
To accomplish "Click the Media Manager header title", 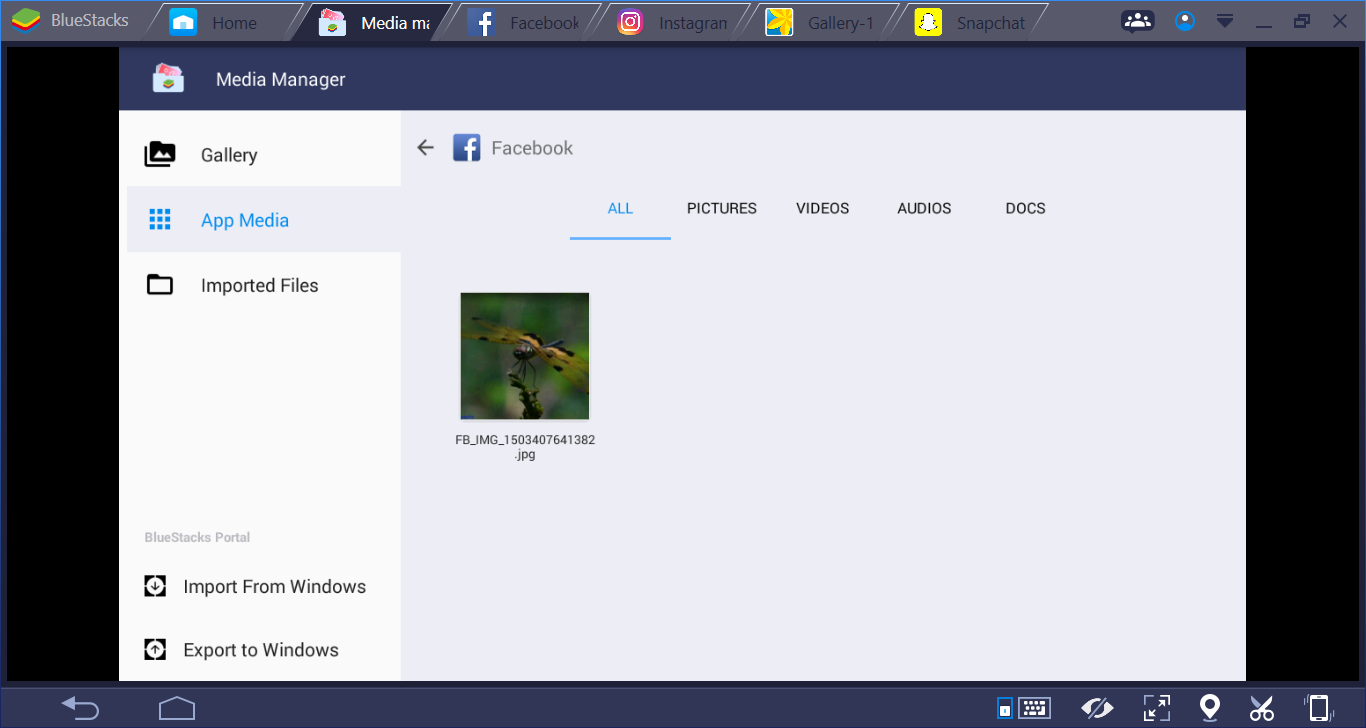I will click(x=281, y=80).
